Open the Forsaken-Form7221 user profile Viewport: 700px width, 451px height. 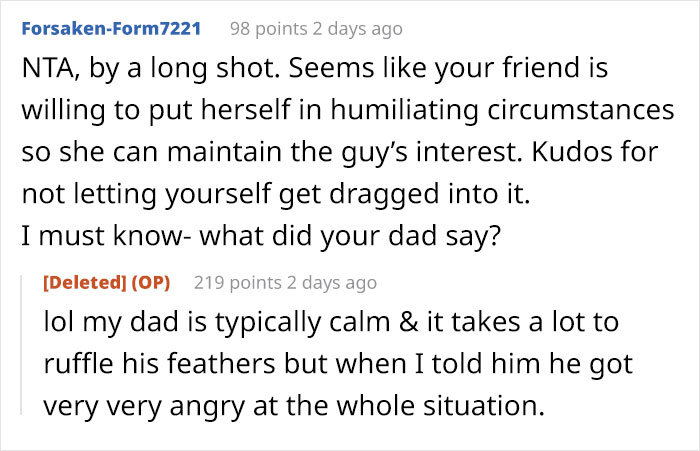click(x=110, y=29)
